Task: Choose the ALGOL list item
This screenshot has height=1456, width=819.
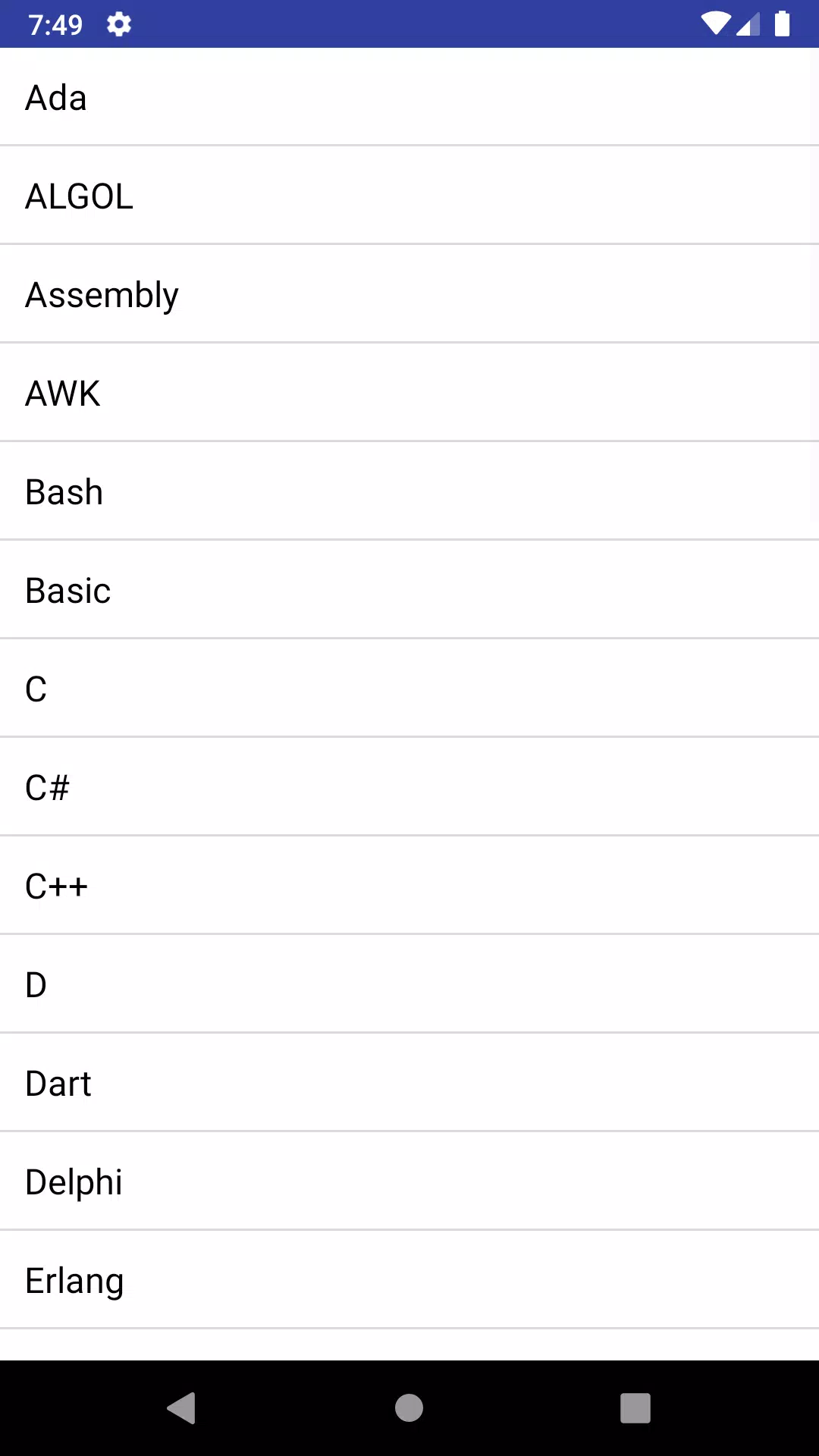Action: [x=409, y=195]
